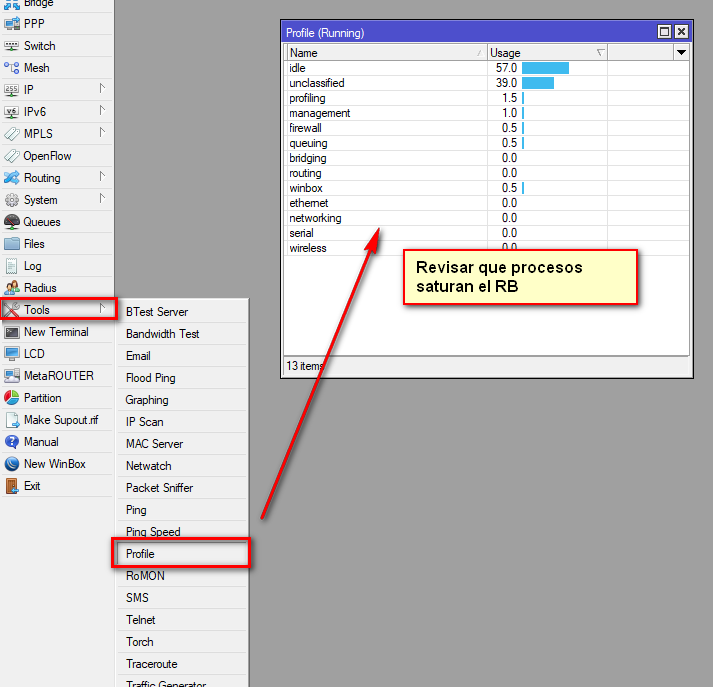The height and width of the screenshot is (687, 713).
Task: Open New Terminal icon
Action: tap(12, 332)
